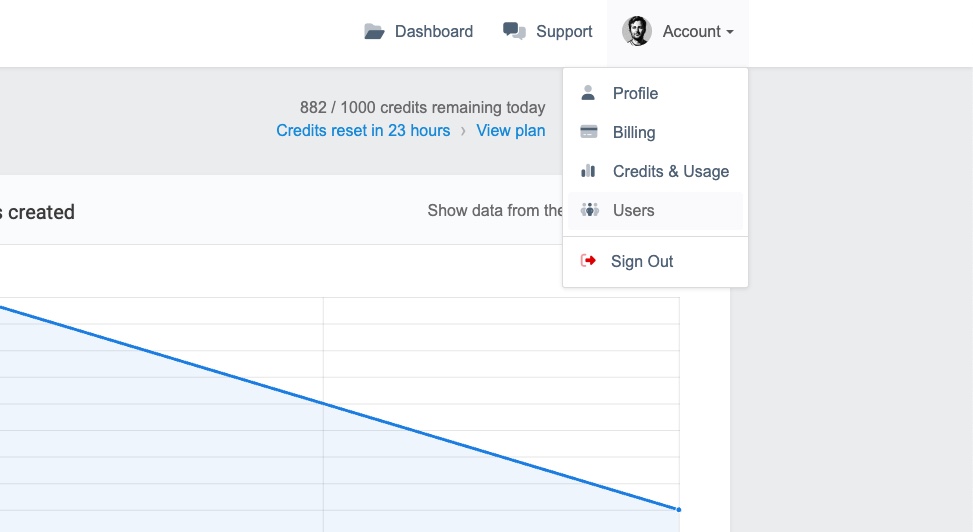This screenshot has height=532, width=973.
Task: Click the Credits & Usage bar chart icon
Action: click(588, 171)
